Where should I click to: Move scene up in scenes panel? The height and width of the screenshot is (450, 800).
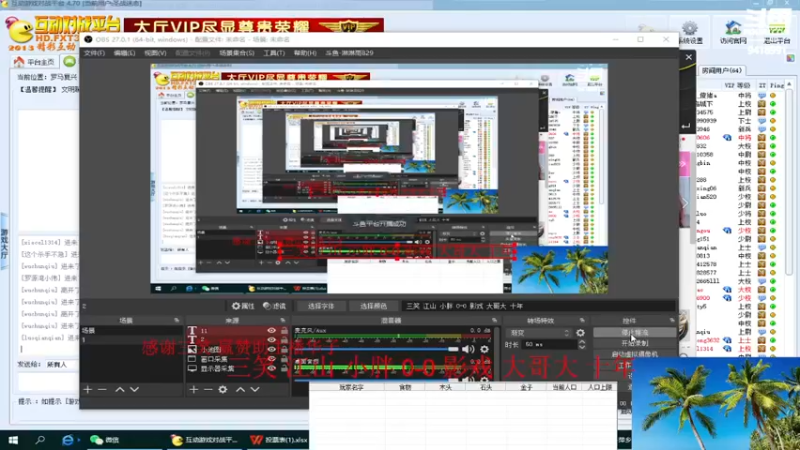[120, 390]
